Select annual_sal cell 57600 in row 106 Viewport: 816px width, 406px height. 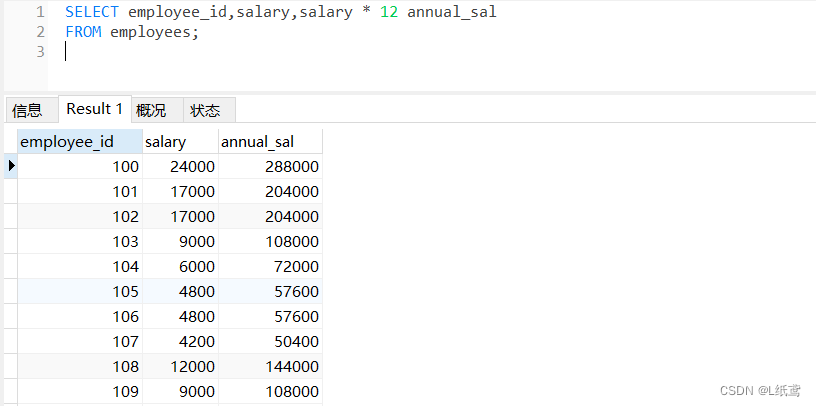tap(270, 316)
